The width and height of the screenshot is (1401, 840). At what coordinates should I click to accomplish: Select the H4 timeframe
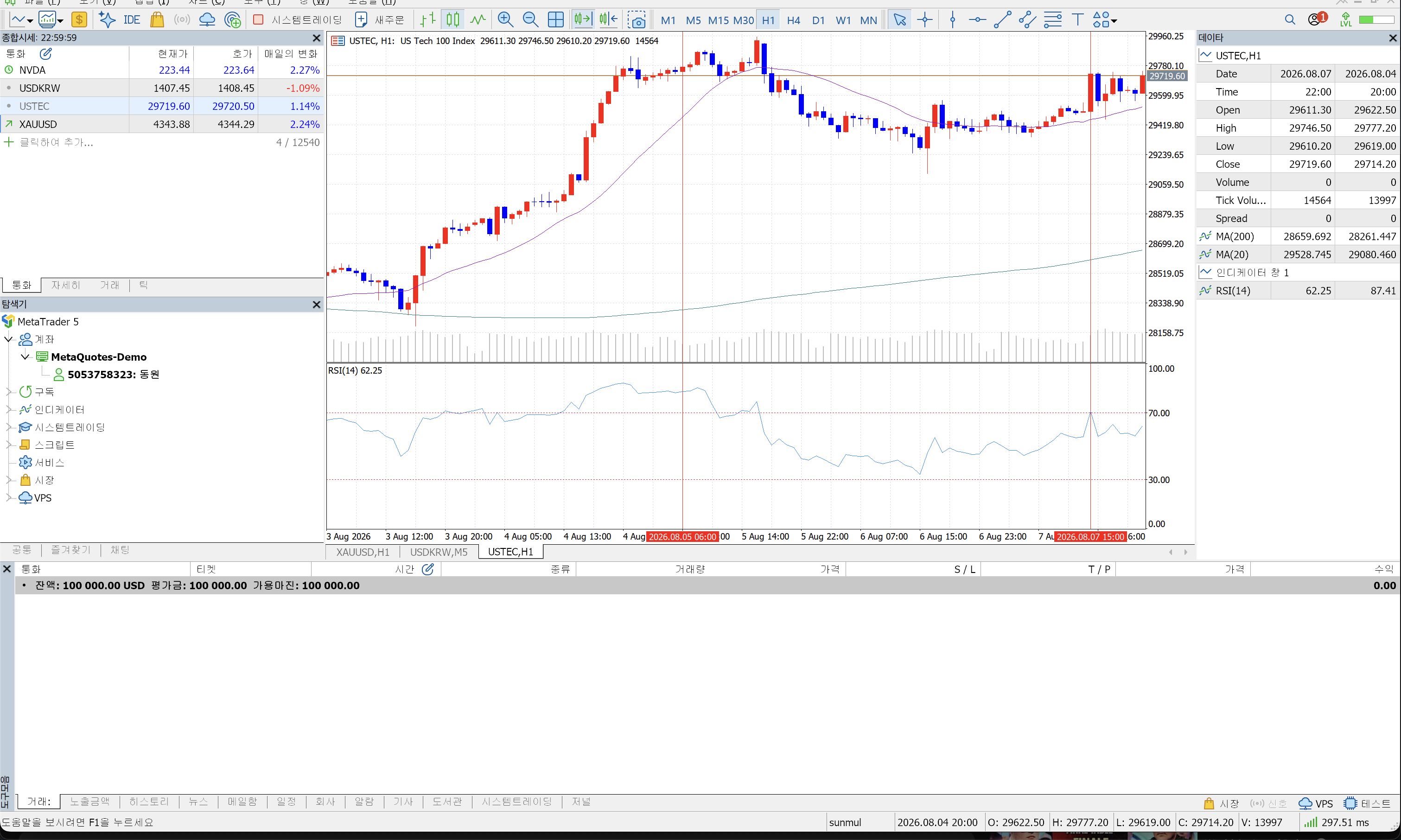(793, 20)
